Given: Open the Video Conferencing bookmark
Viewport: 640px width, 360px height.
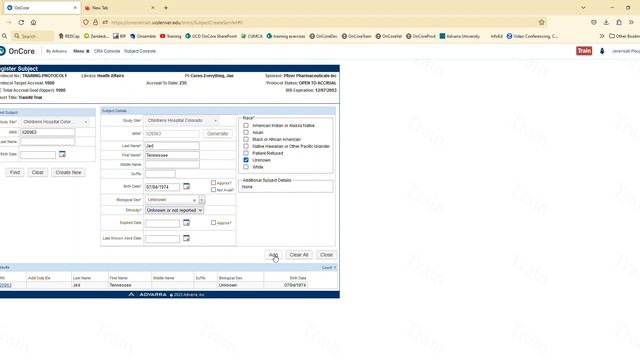Looking at the screenshot, I should click(x=532, y=36).
